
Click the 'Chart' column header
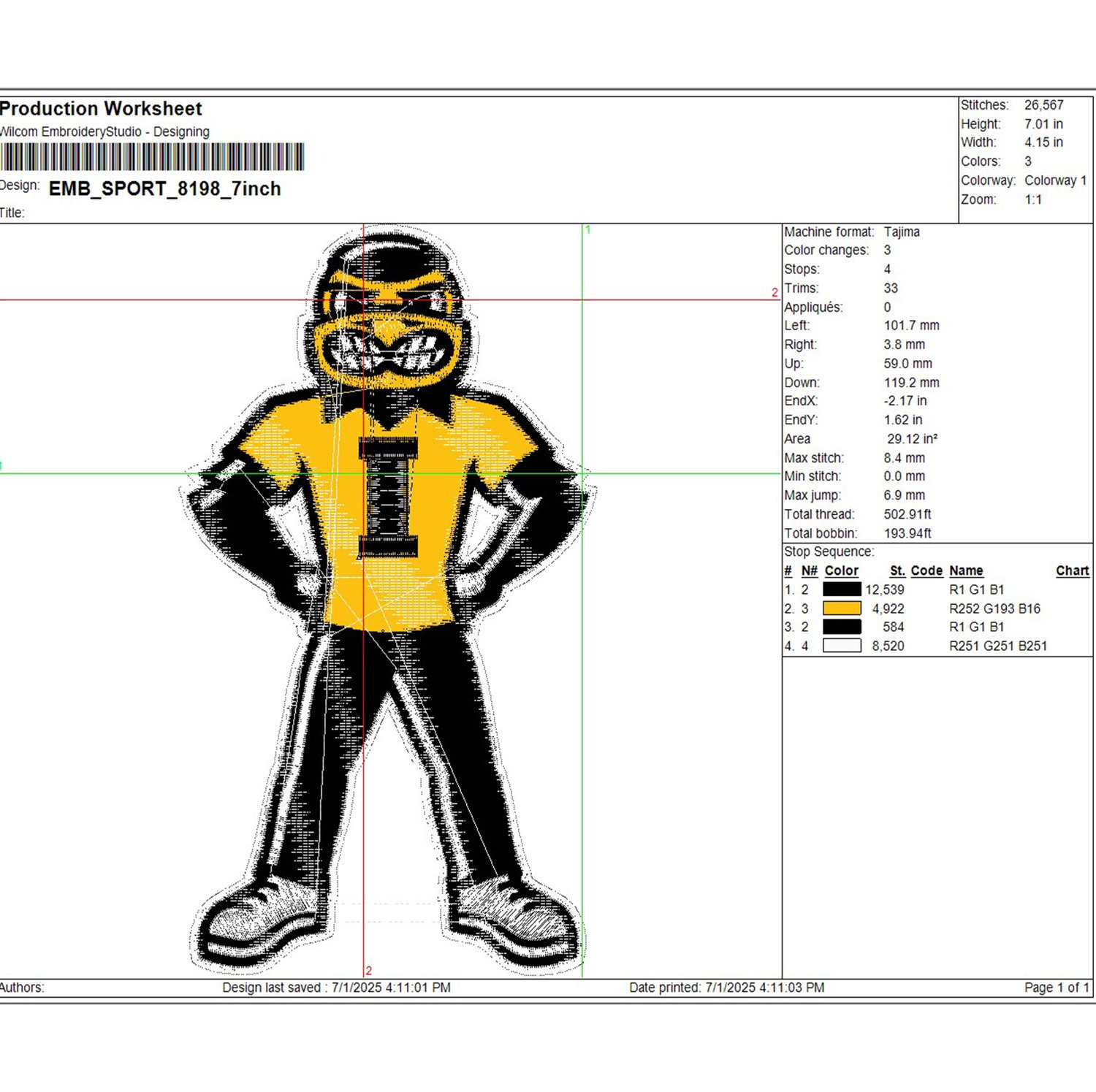click(1073, 570)
